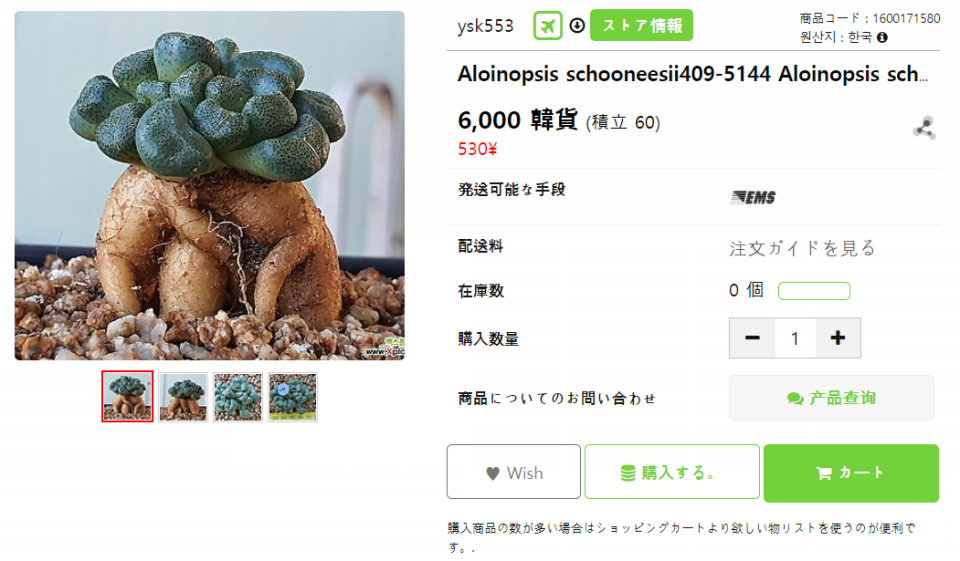Add item to Wish list
This screenshot has height=561, width=960.
point(514,472)
